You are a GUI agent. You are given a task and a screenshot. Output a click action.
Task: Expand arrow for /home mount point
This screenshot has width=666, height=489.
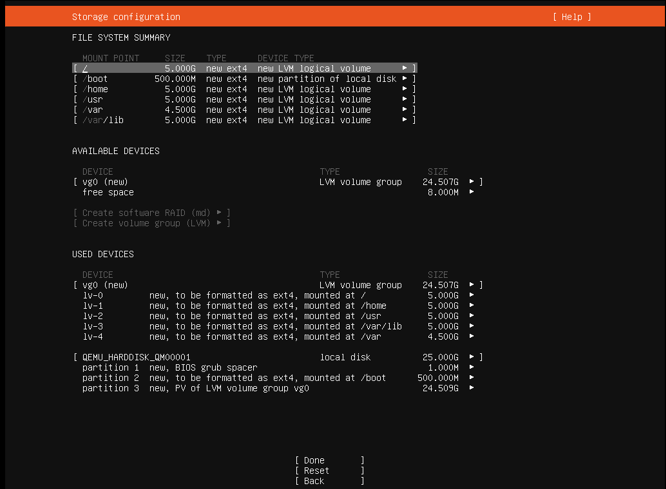coord(405,89)
